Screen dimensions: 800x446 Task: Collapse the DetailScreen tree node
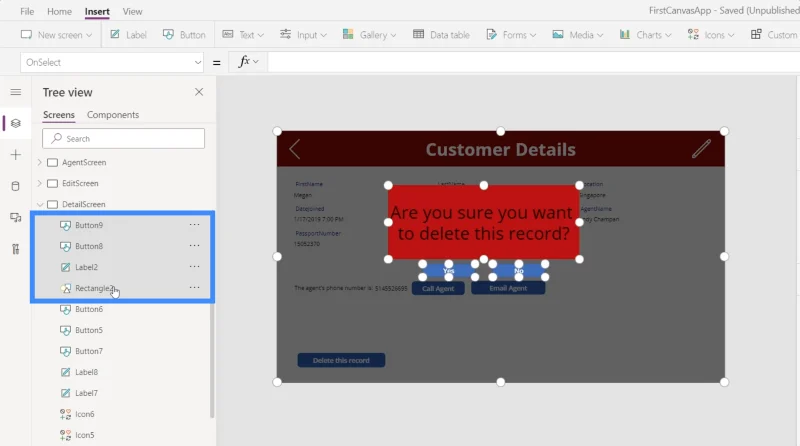40,204
